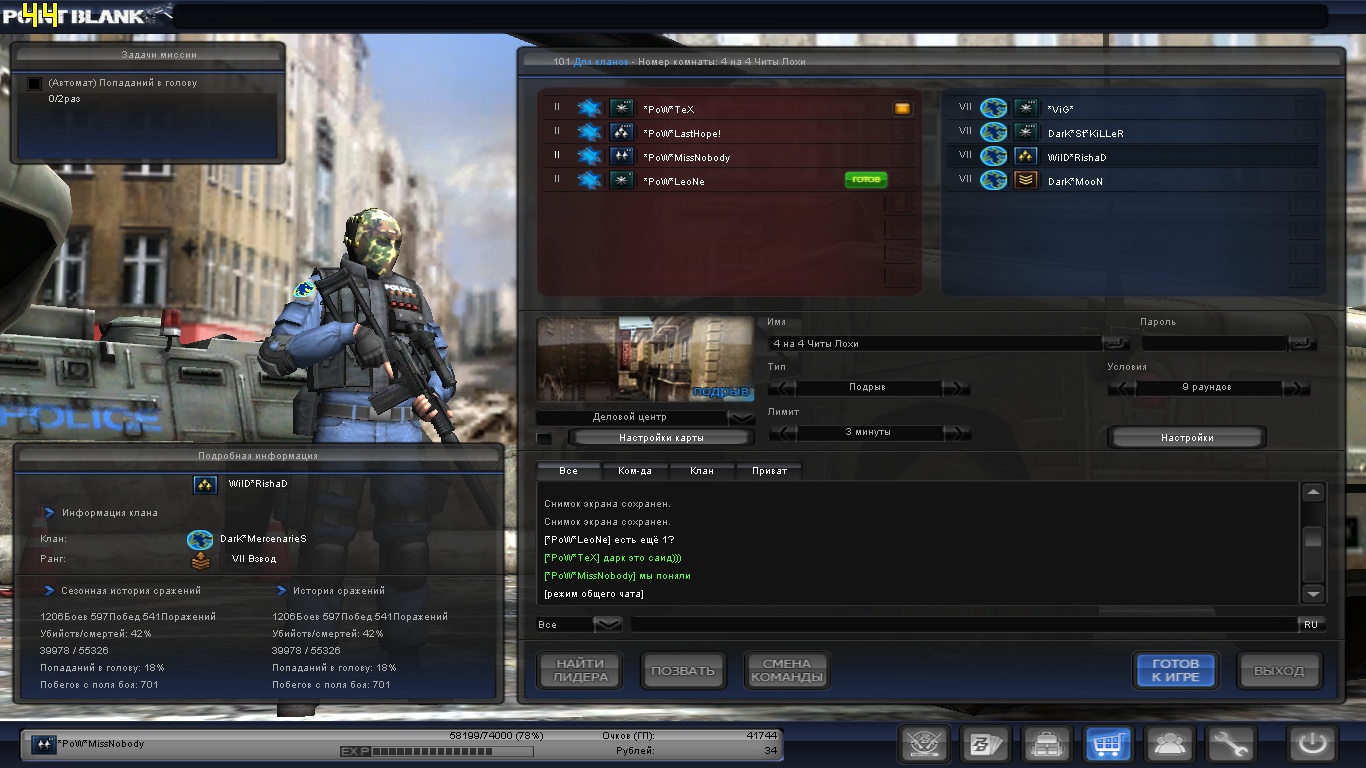Open settings with the wrench icon
The image size is (1366, 768).
click(x=1230, y=745)
